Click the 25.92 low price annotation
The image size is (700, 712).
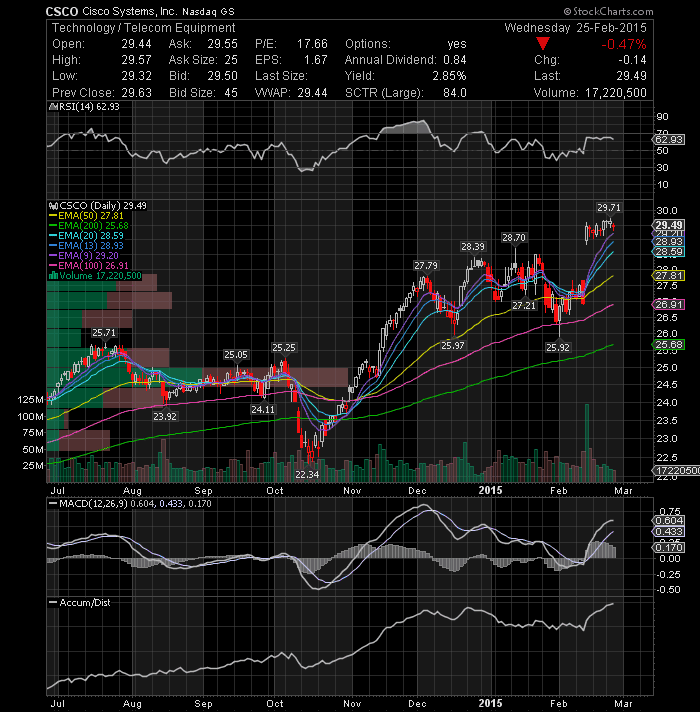558,348
